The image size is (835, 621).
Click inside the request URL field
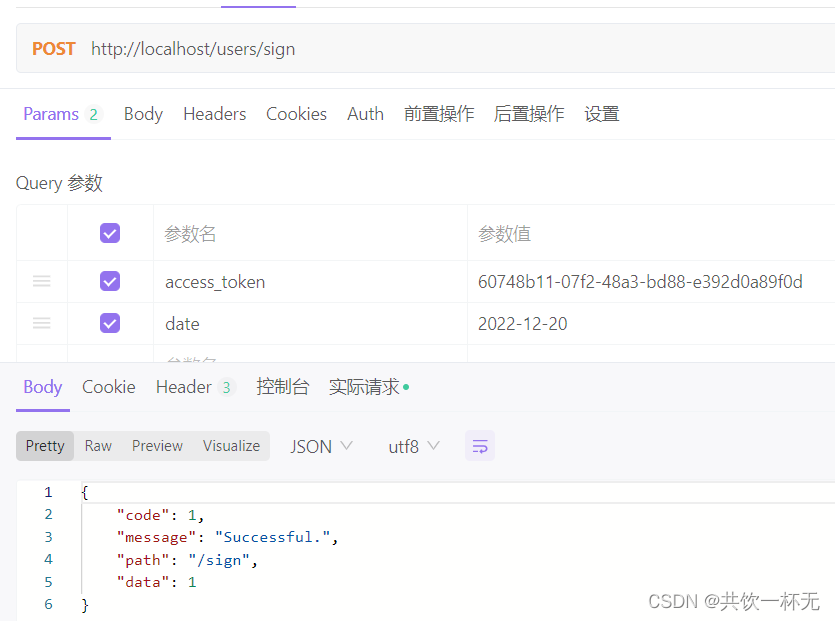(250, 48)
